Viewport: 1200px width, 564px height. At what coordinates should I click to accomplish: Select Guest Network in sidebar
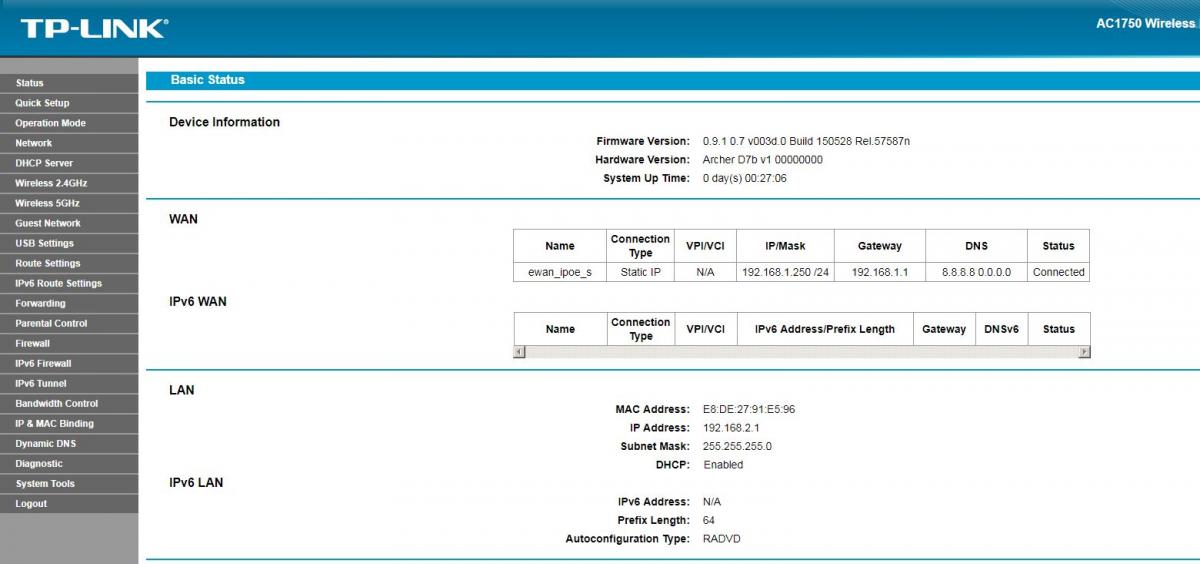(x=69, y=223)
